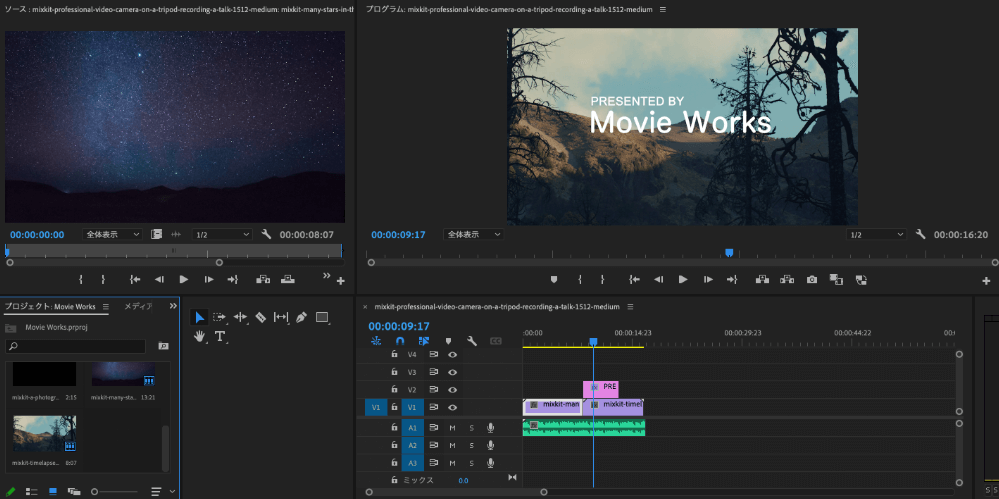Screen dimensions: 999x499
Task: Mute audio track A1
Action: (x=452, y=428)
